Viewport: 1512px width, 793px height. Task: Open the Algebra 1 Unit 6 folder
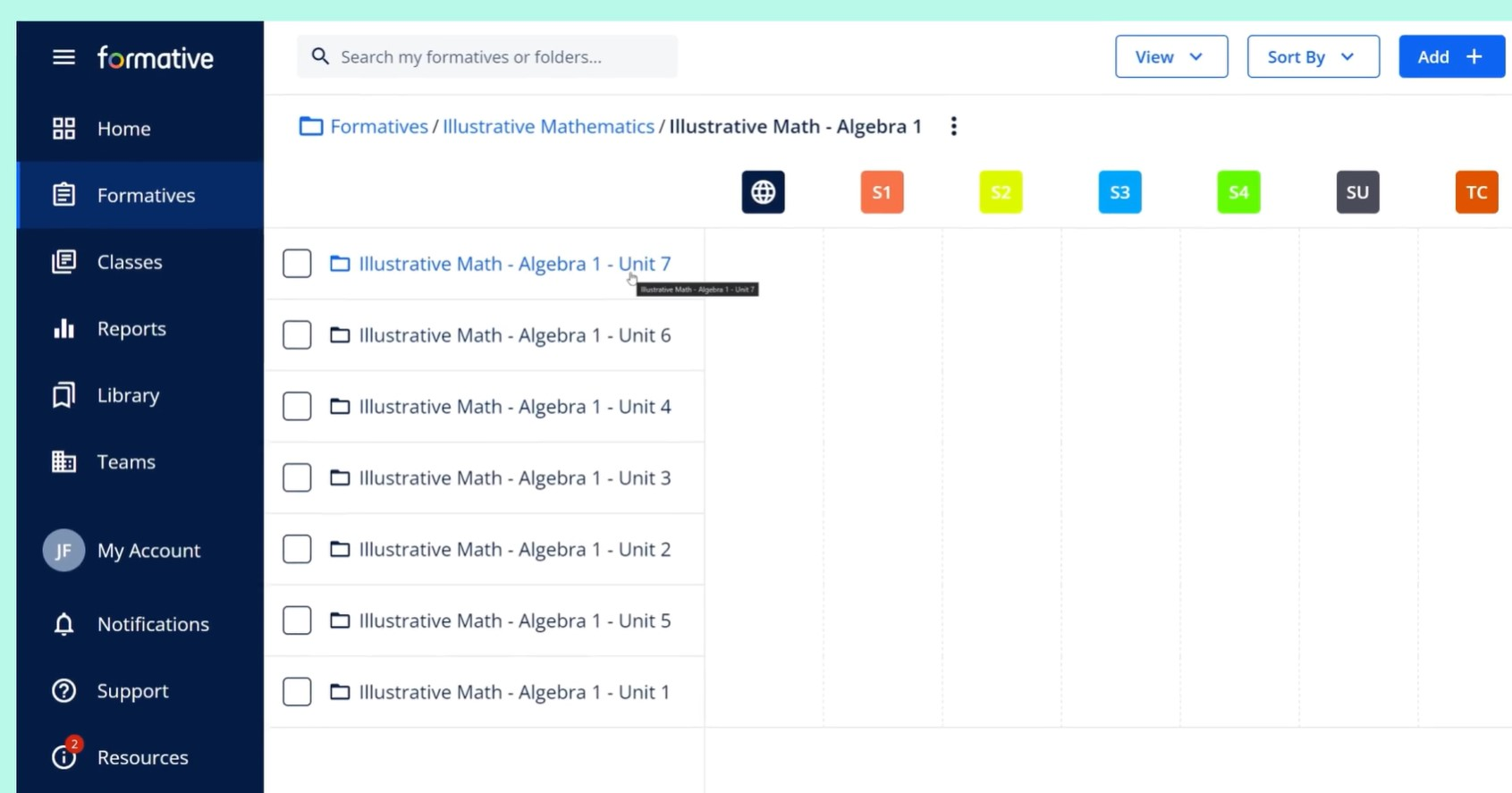tap(514, 335)
